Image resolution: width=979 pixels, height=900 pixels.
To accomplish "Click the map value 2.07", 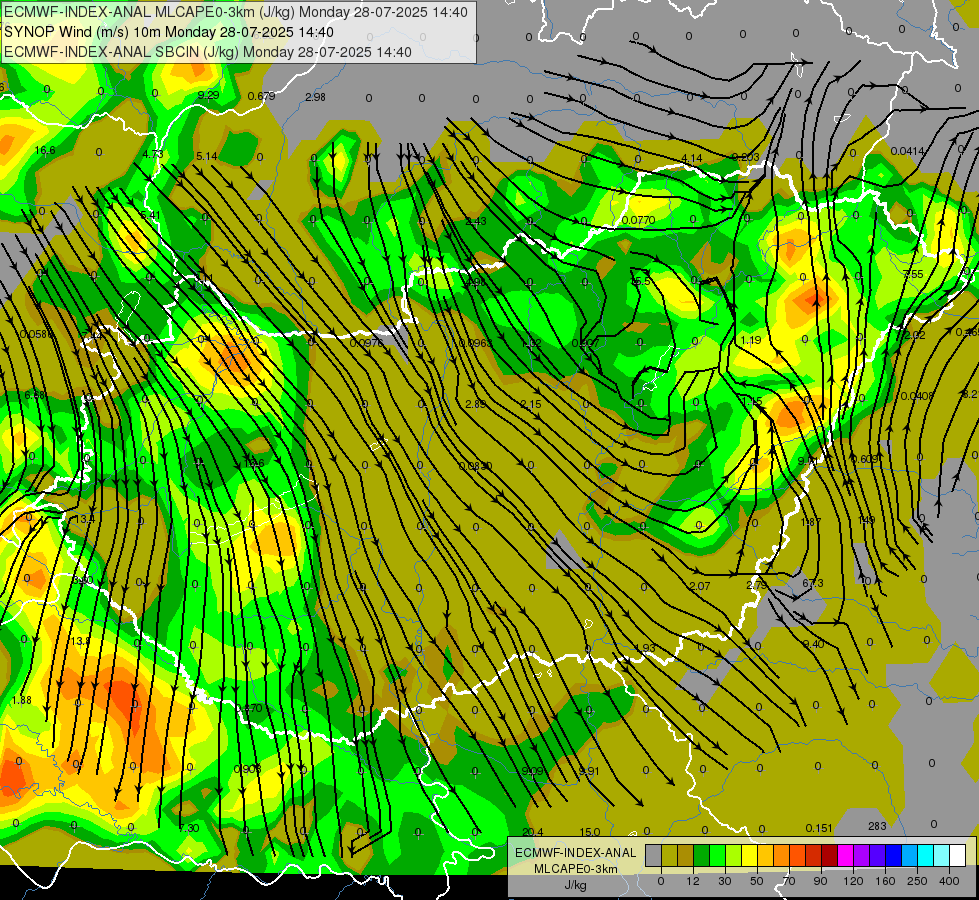I will tap(699, 586).
